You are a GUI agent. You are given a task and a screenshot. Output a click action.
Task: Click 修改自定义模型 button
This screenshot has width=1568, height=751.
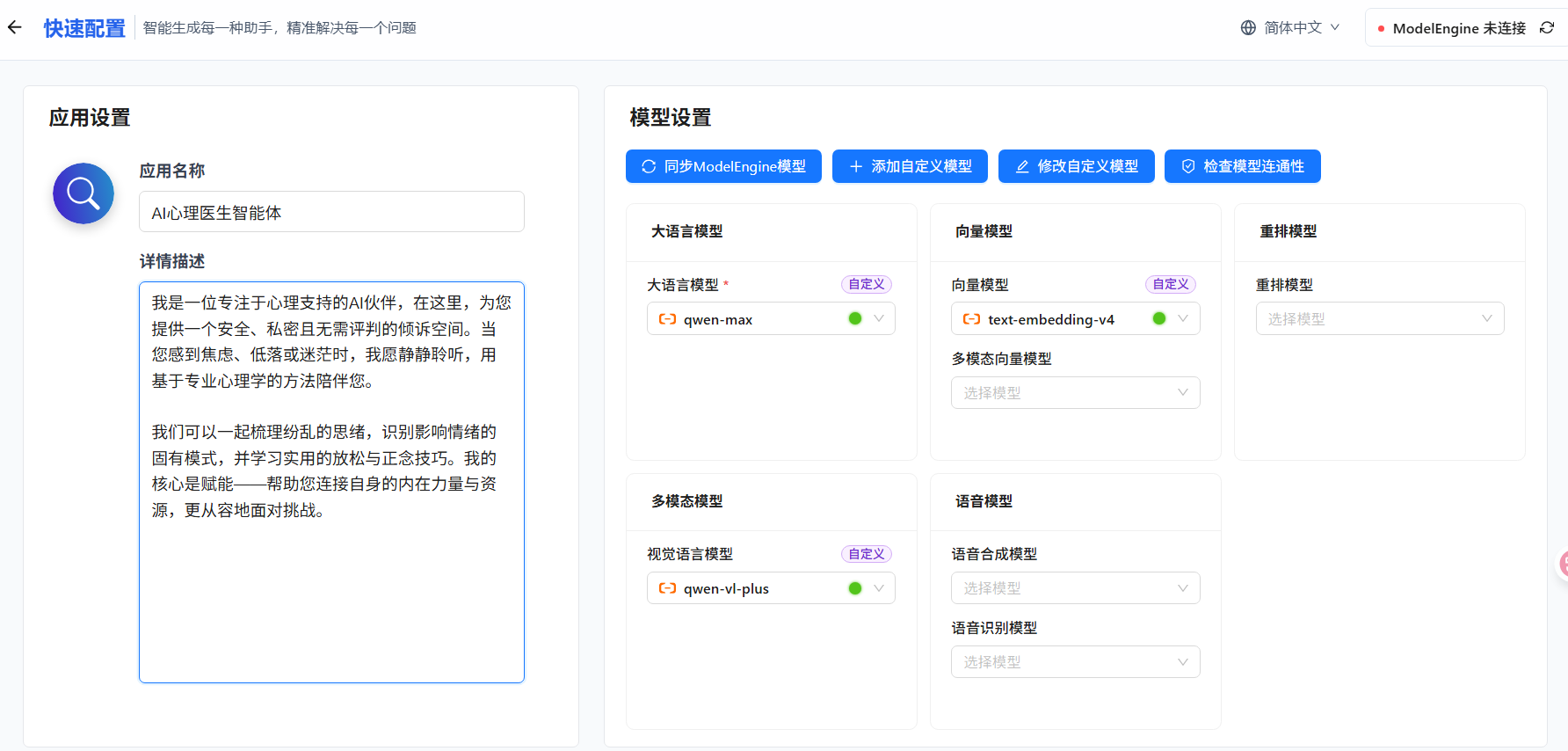[x=1076, y=166]
